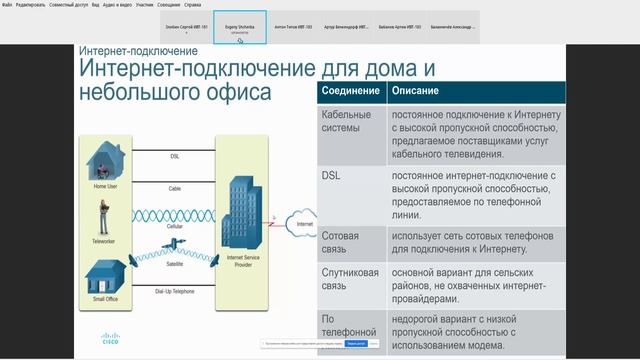Click the 'Сотовая связь' table cell

tap(352, 244)
